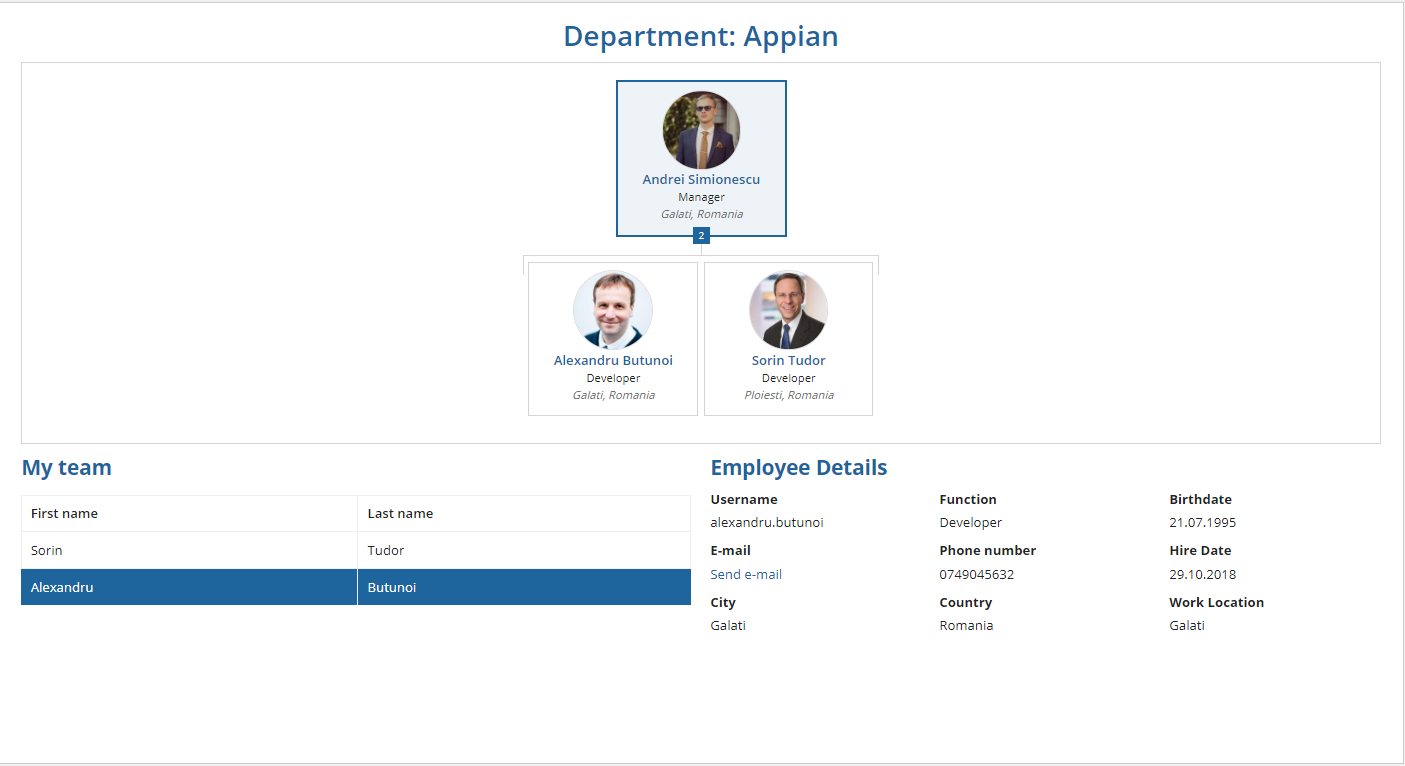Click the Country value Romania
Viewport: 1405px width, 766px height.
click(x=966, y=626)
